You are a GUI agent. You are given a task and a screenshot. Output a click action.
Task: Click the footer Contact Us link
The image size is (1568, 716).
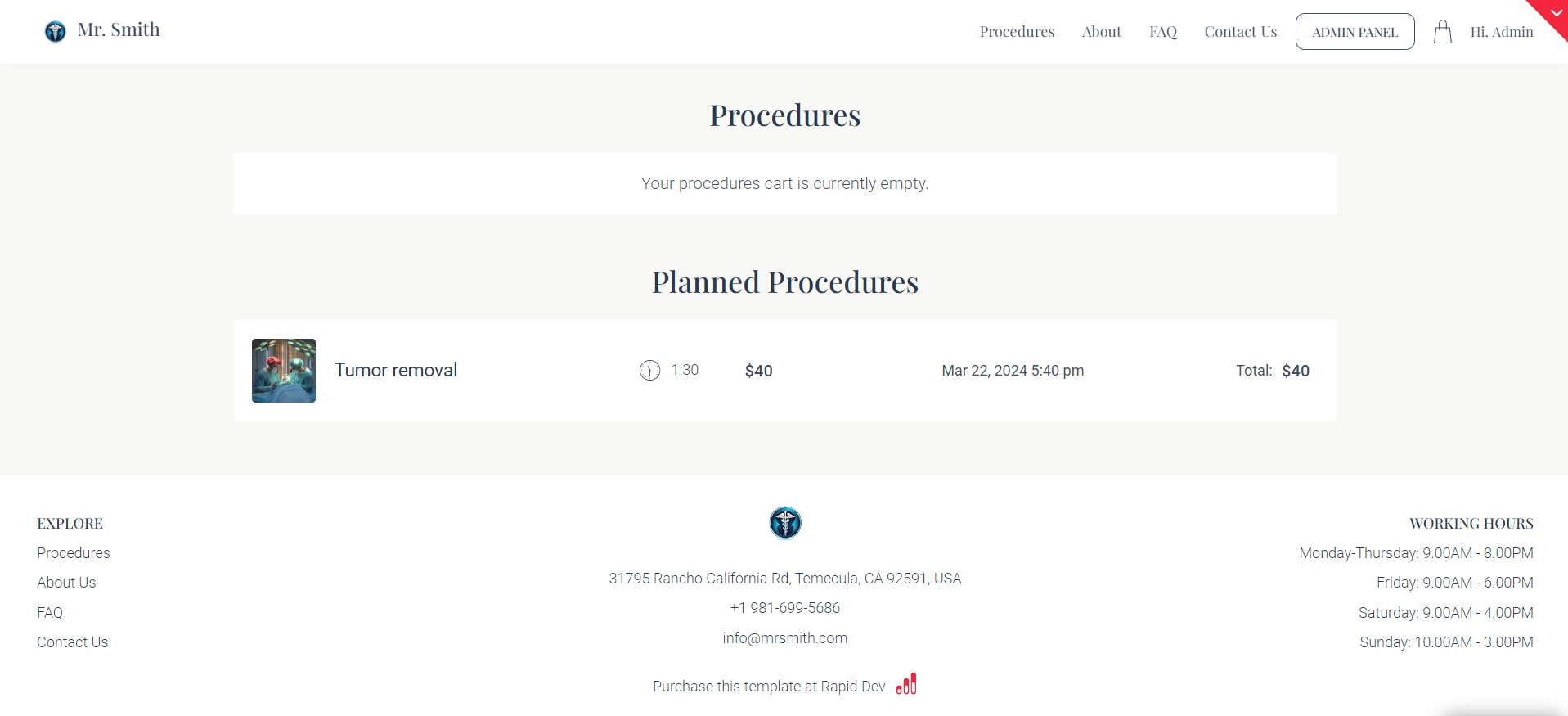tap(73, 642)
